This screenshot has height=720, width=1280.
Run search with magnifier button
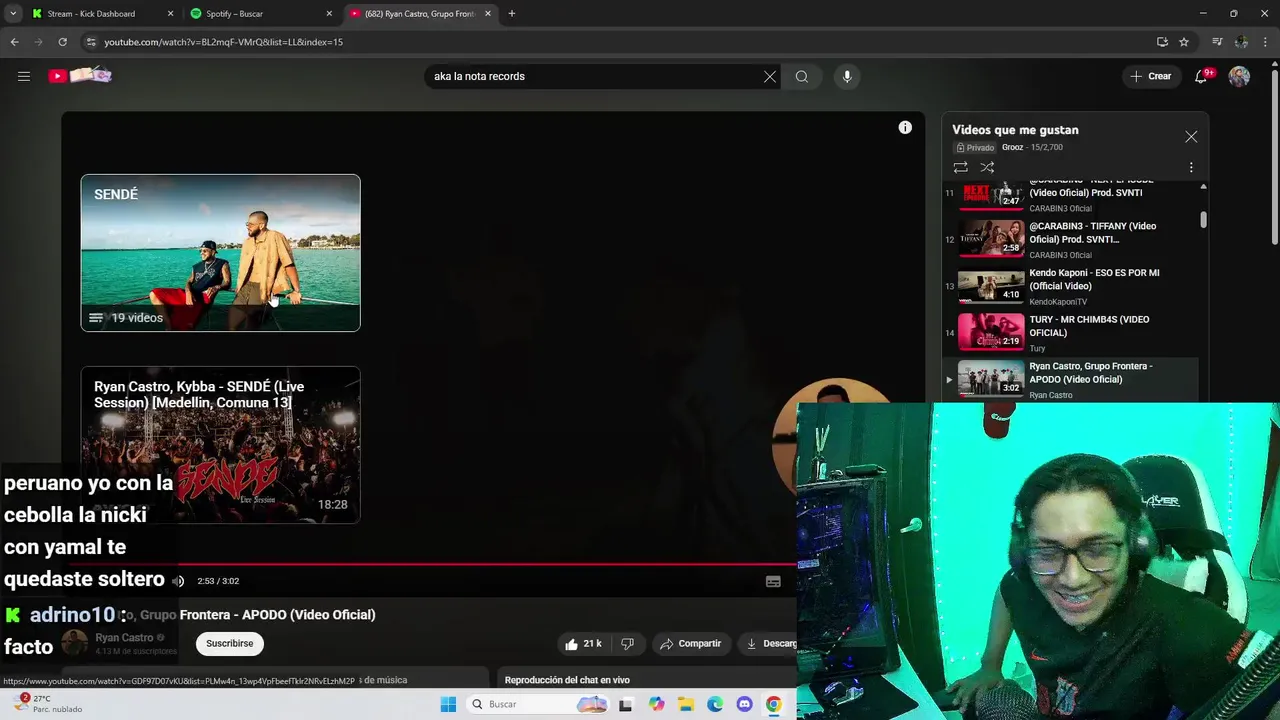[x=802, y=76]
